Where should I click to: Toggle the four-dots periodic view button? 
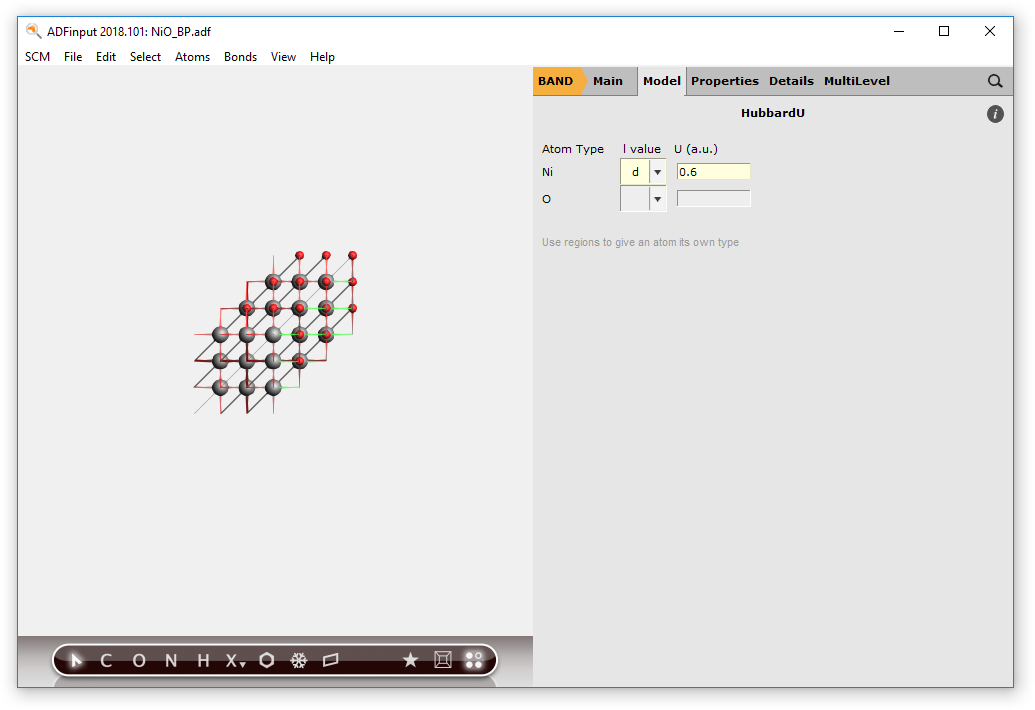pos(474,660)
